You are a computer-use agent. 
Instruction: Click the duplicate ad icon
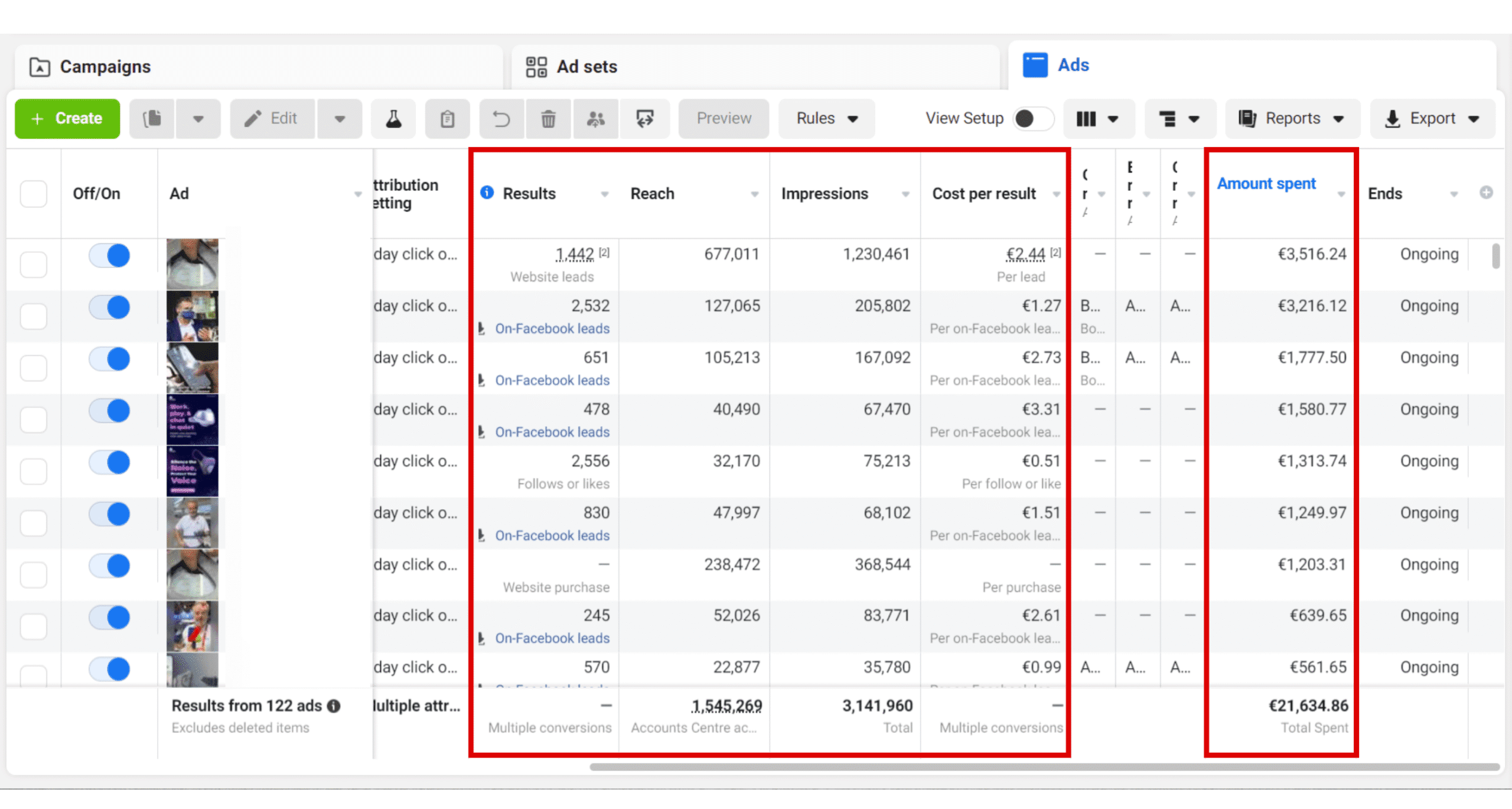coord(152,119)
